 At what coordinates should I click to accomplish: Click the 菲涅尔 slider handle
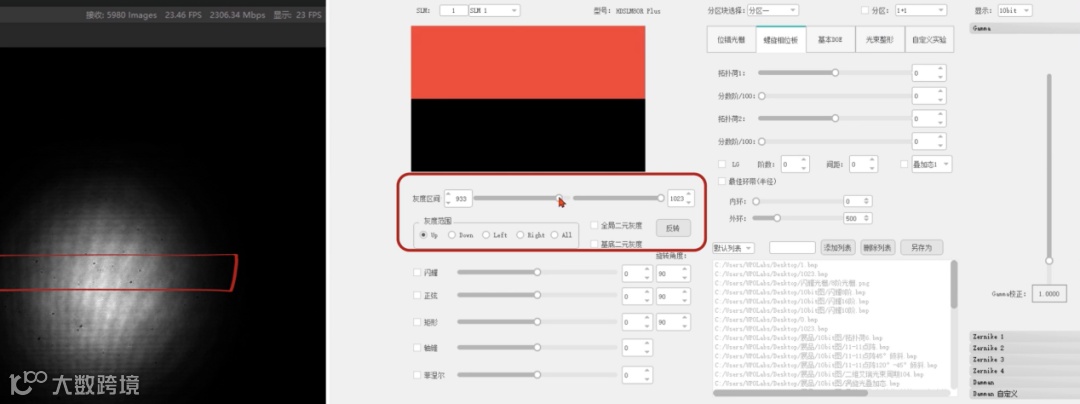point(537,375)
